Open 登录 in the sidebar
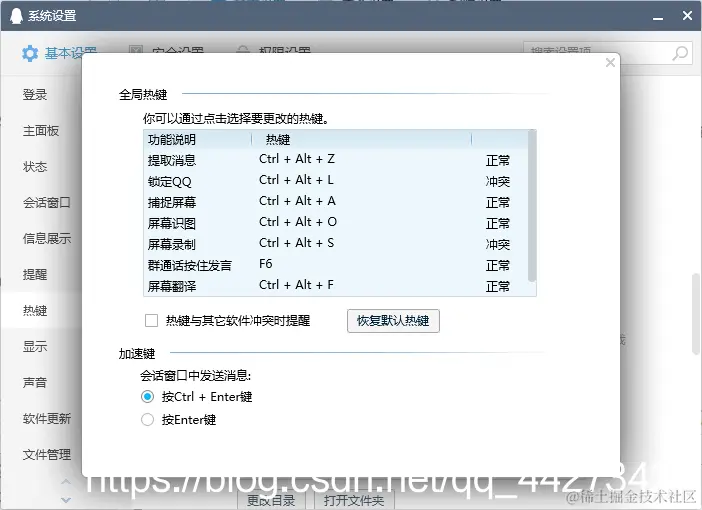The image size is (702, 510). click(35, 94)
